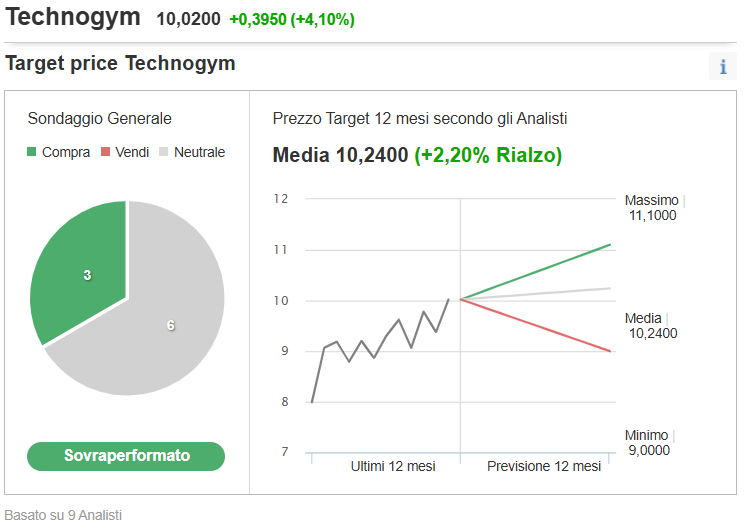
Task: Click the Sovraperformato green button
Action: click(x=126, y=456)
